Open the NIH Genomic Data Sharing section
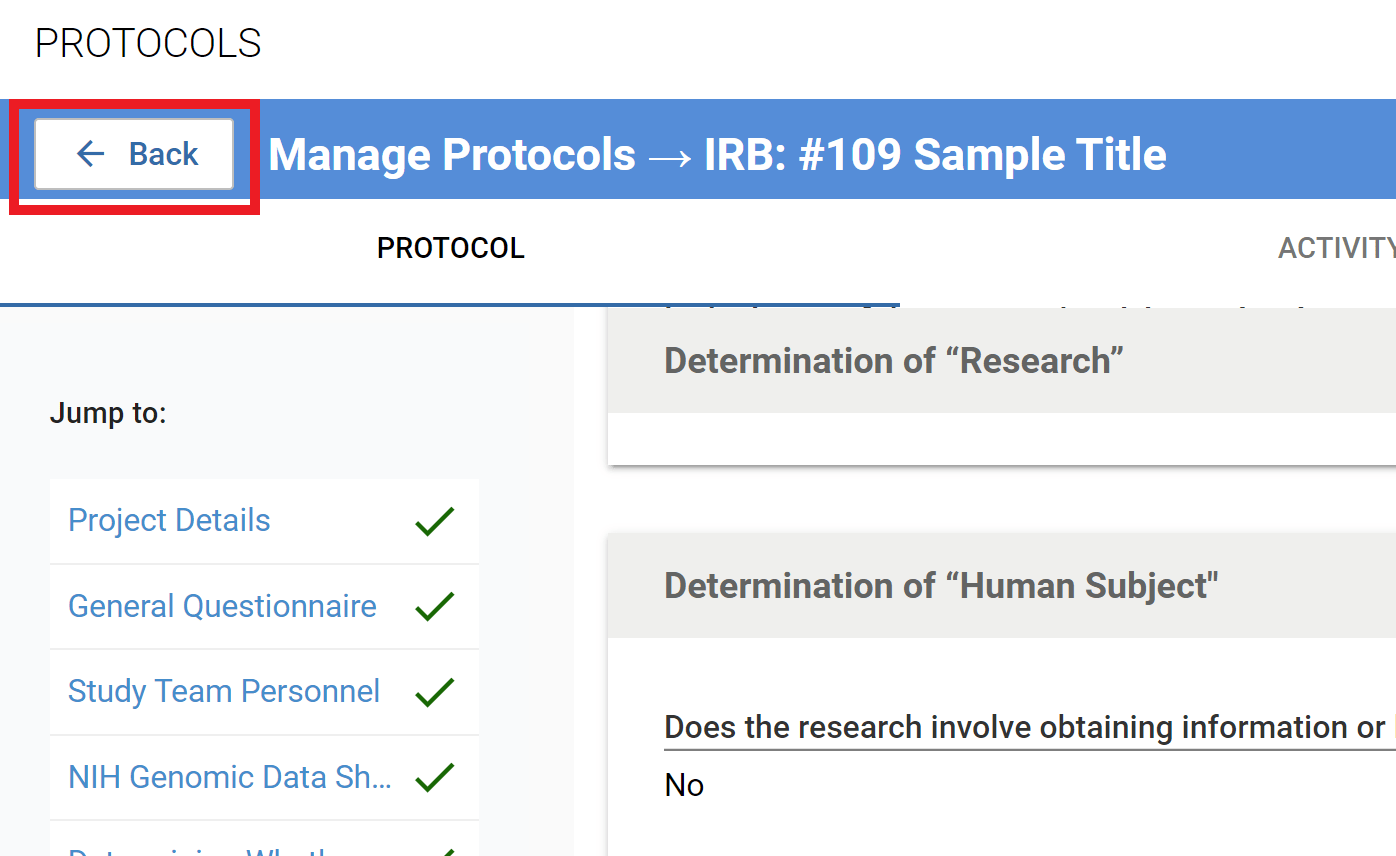The height and width of the screenshot is (856, 1396). coord(229,777)
